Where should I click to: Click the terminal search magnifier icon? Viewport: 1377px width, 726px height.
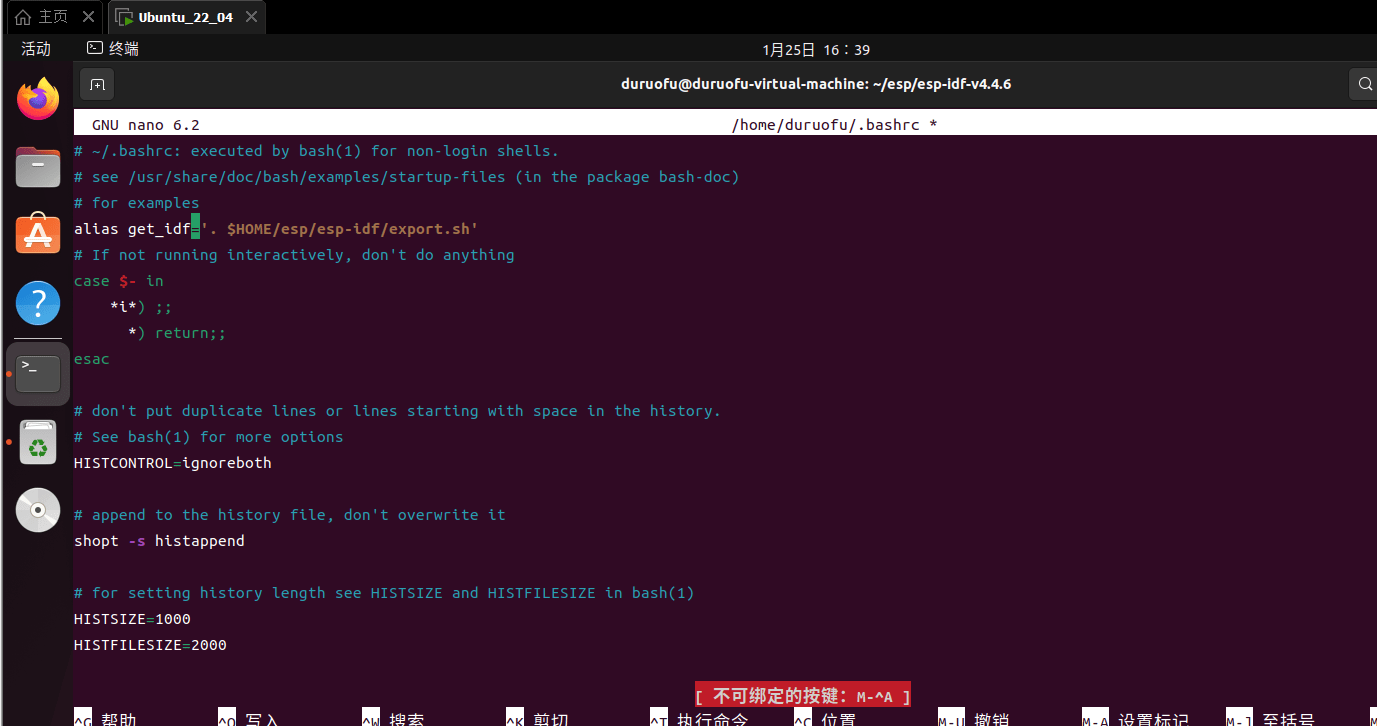coord(1364,85)
